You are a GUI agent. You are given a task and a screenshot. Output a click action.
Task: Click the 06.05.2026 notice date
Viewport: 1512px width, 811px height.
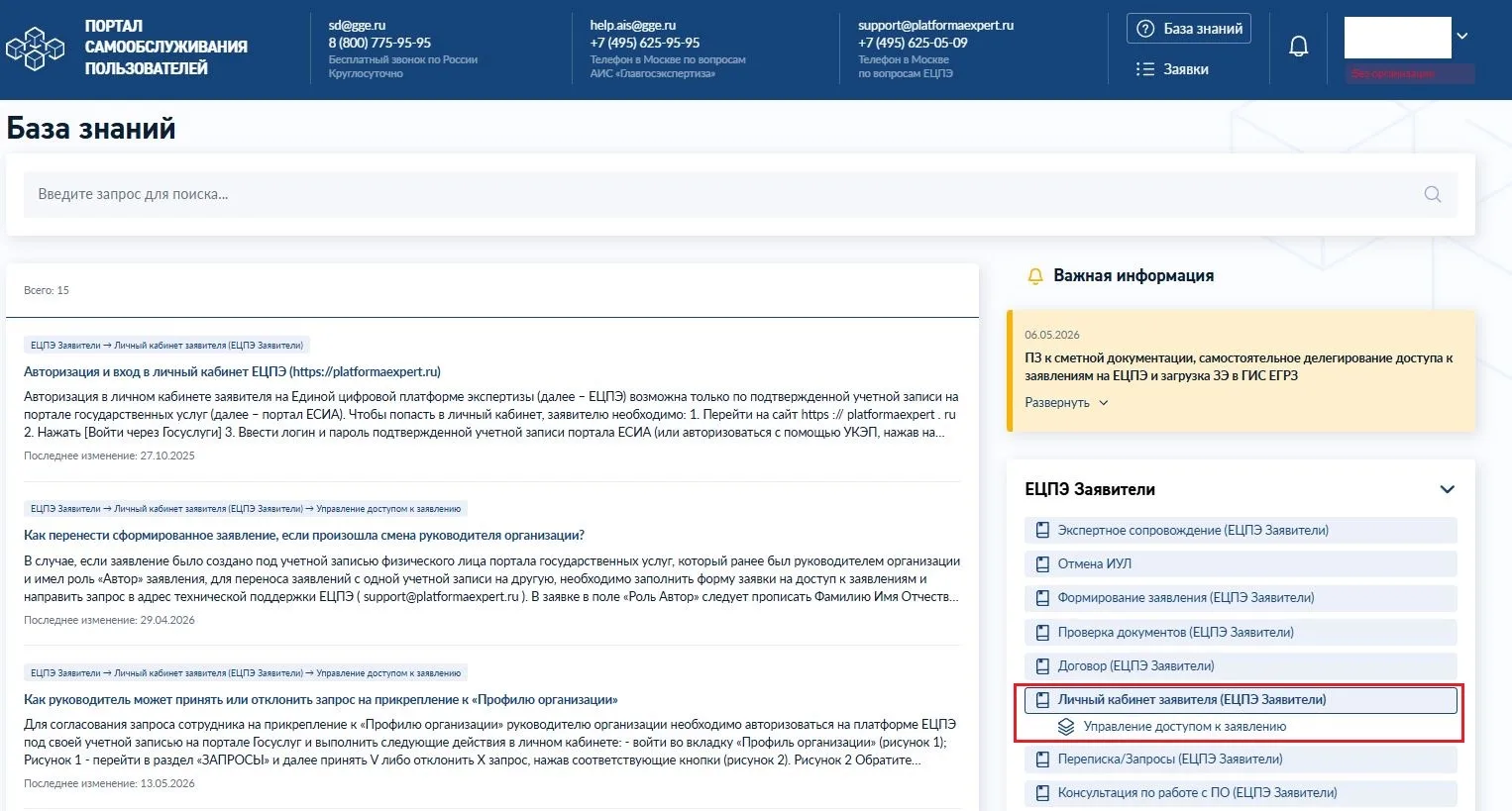tap(1052, 336)
